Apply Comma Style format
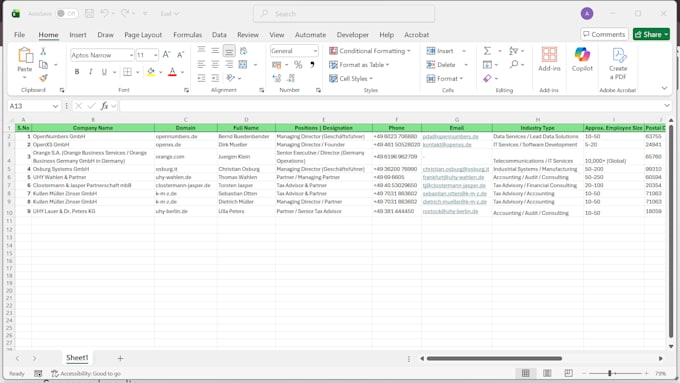The height and width of the screenshot is (383, 680). coord(312,65)
